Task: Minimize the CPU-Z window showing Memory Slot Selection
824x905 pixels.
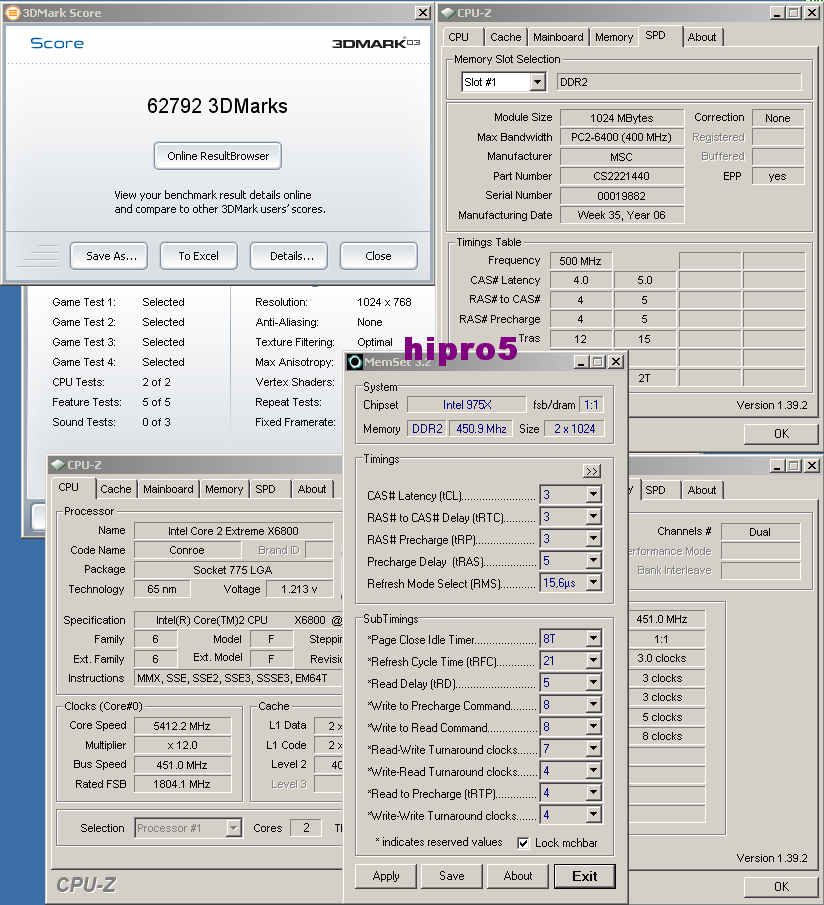Action: [x=777, y=13]
